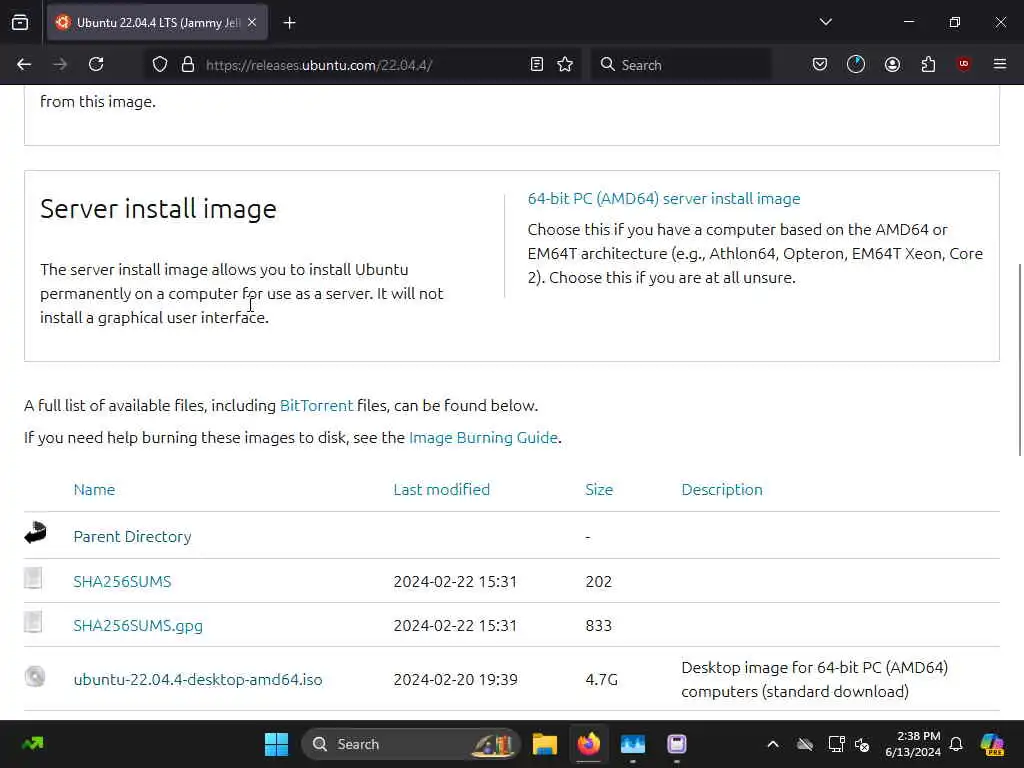Open the SHA256SUMS.gpg file link
This screenshot has height=768, width=1024.
coord(138,625)
